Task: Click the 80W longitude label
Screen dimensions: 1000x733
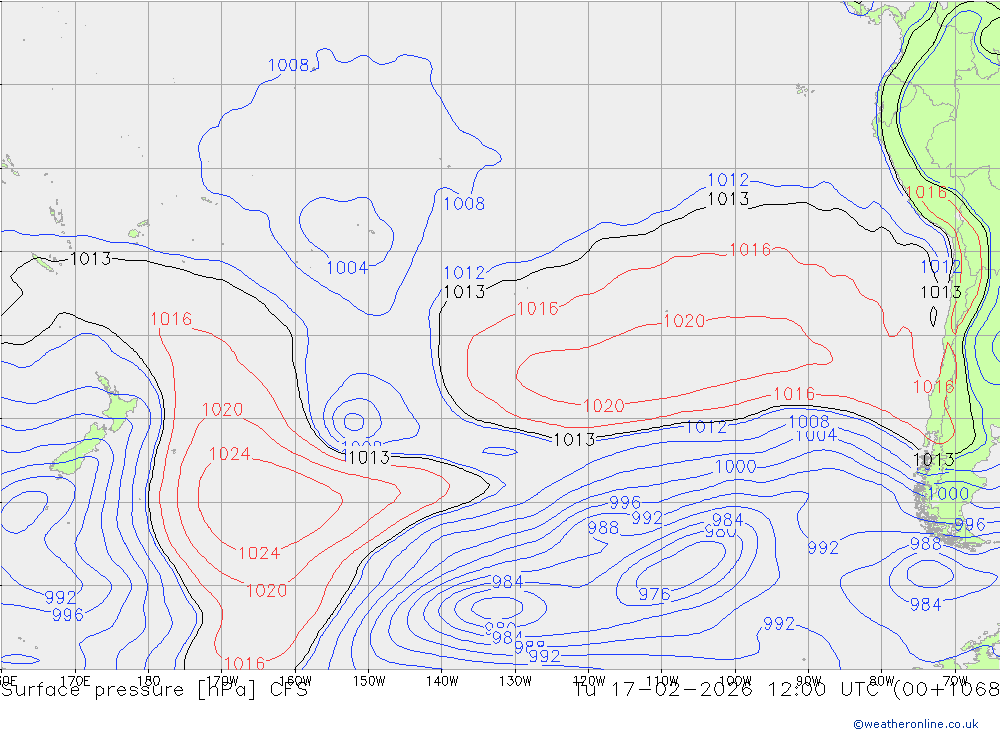Action: point(882,681)
